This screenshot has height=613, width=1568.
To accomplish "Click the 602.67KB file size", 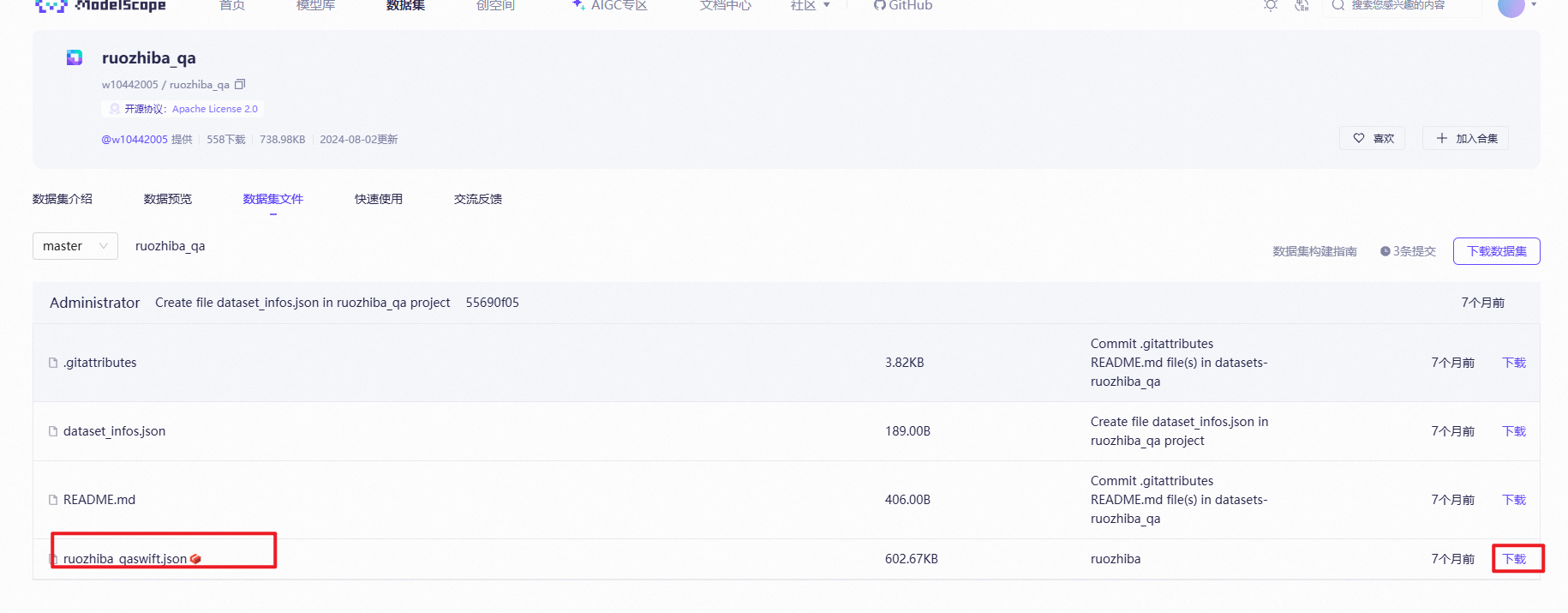I will coord(912,559).
